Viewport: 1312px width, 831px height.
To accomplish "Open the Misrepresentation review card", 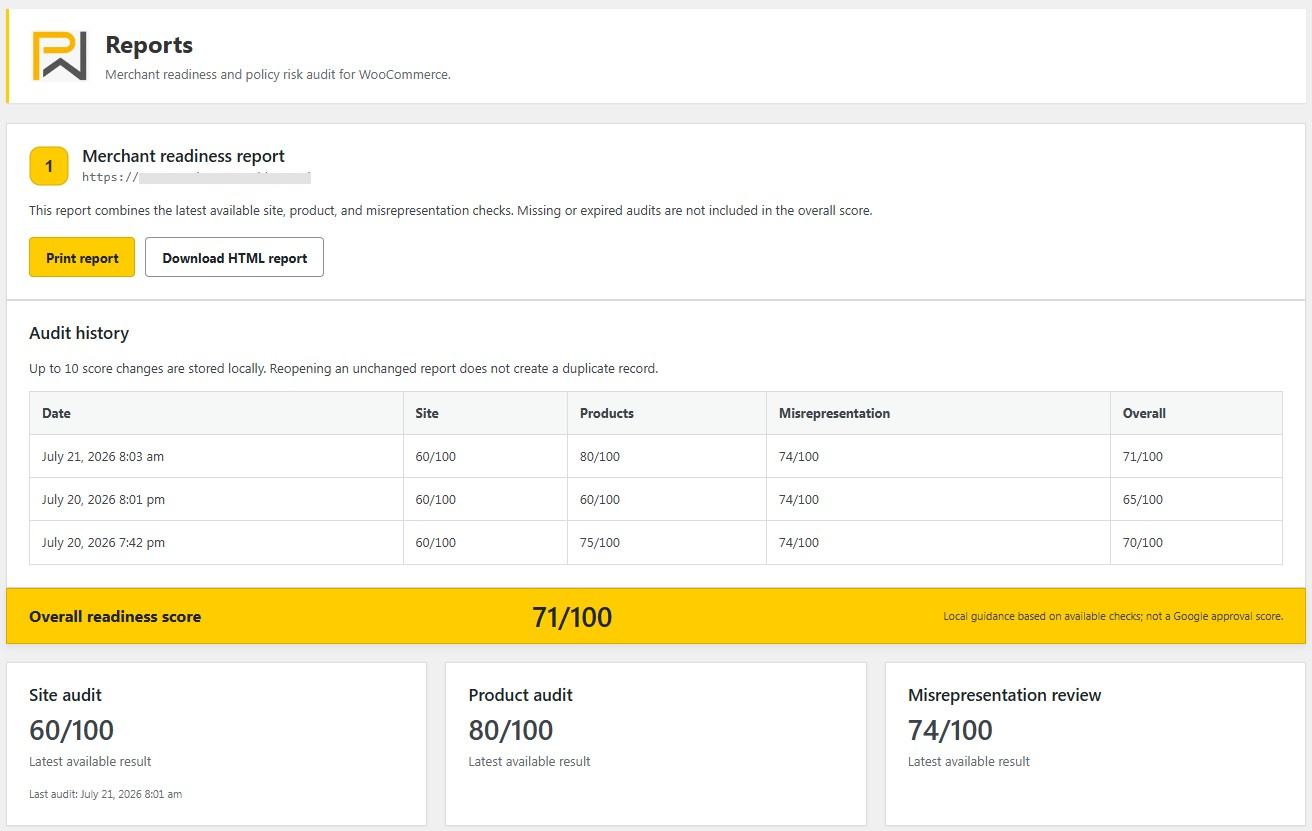I will pos(1095,744).
